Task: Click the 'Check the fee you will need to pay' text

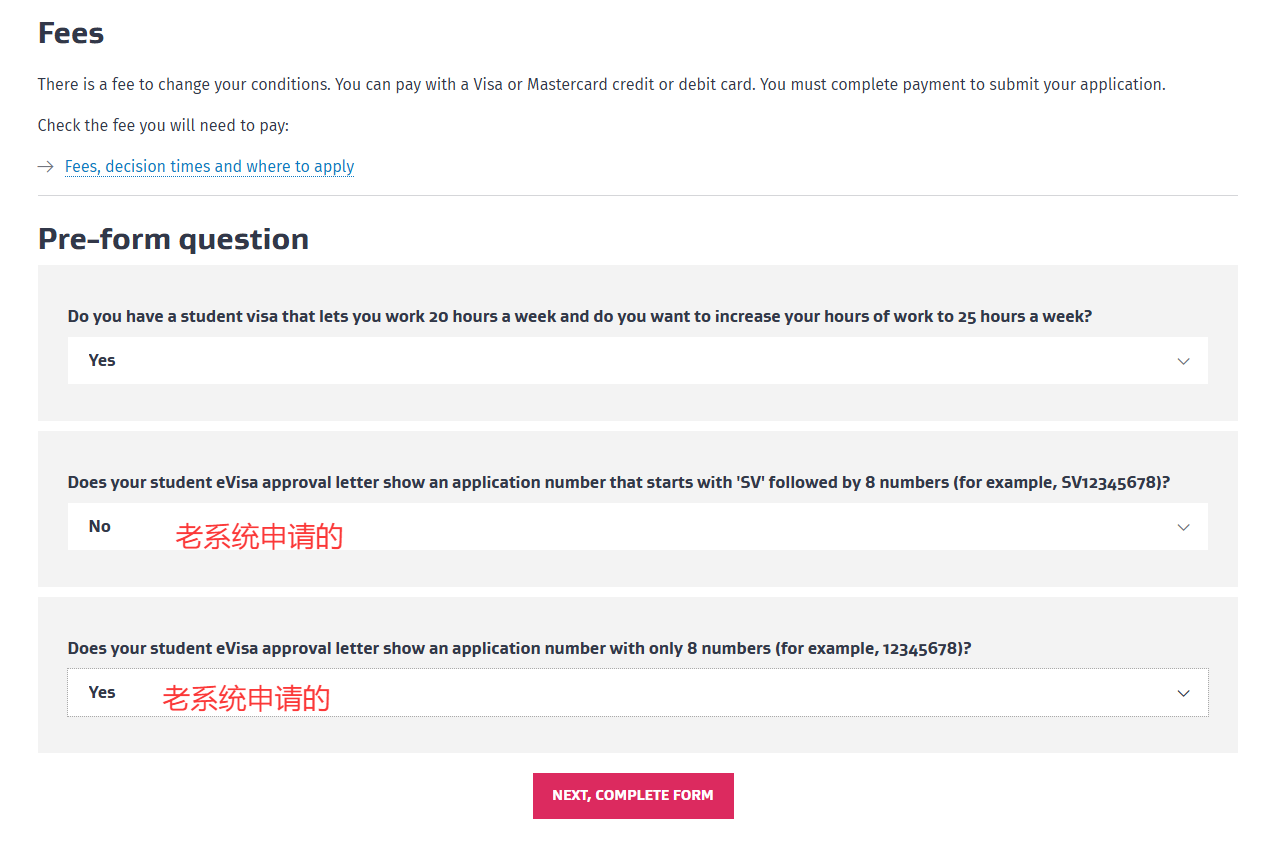Action: click(x=163, y=126)
